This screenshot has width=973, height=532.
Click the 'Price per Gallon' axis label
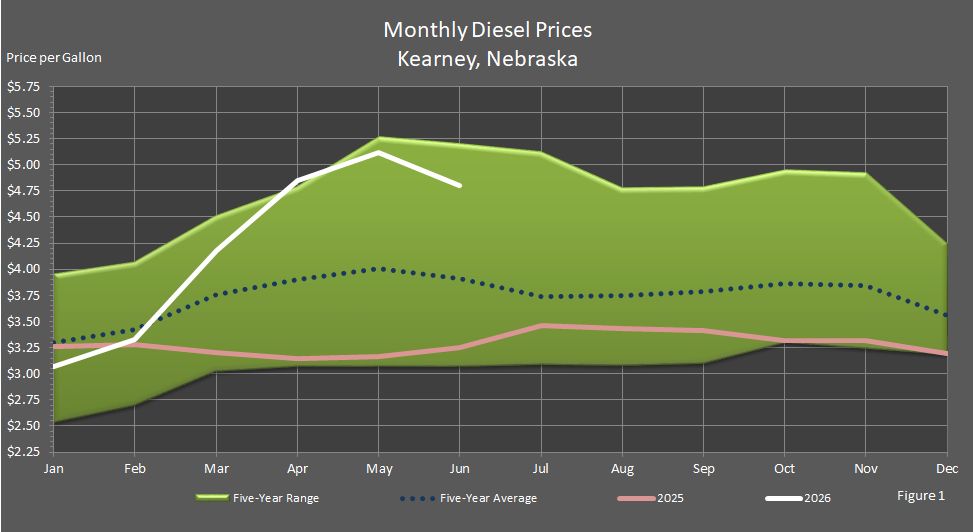point(54,58)
